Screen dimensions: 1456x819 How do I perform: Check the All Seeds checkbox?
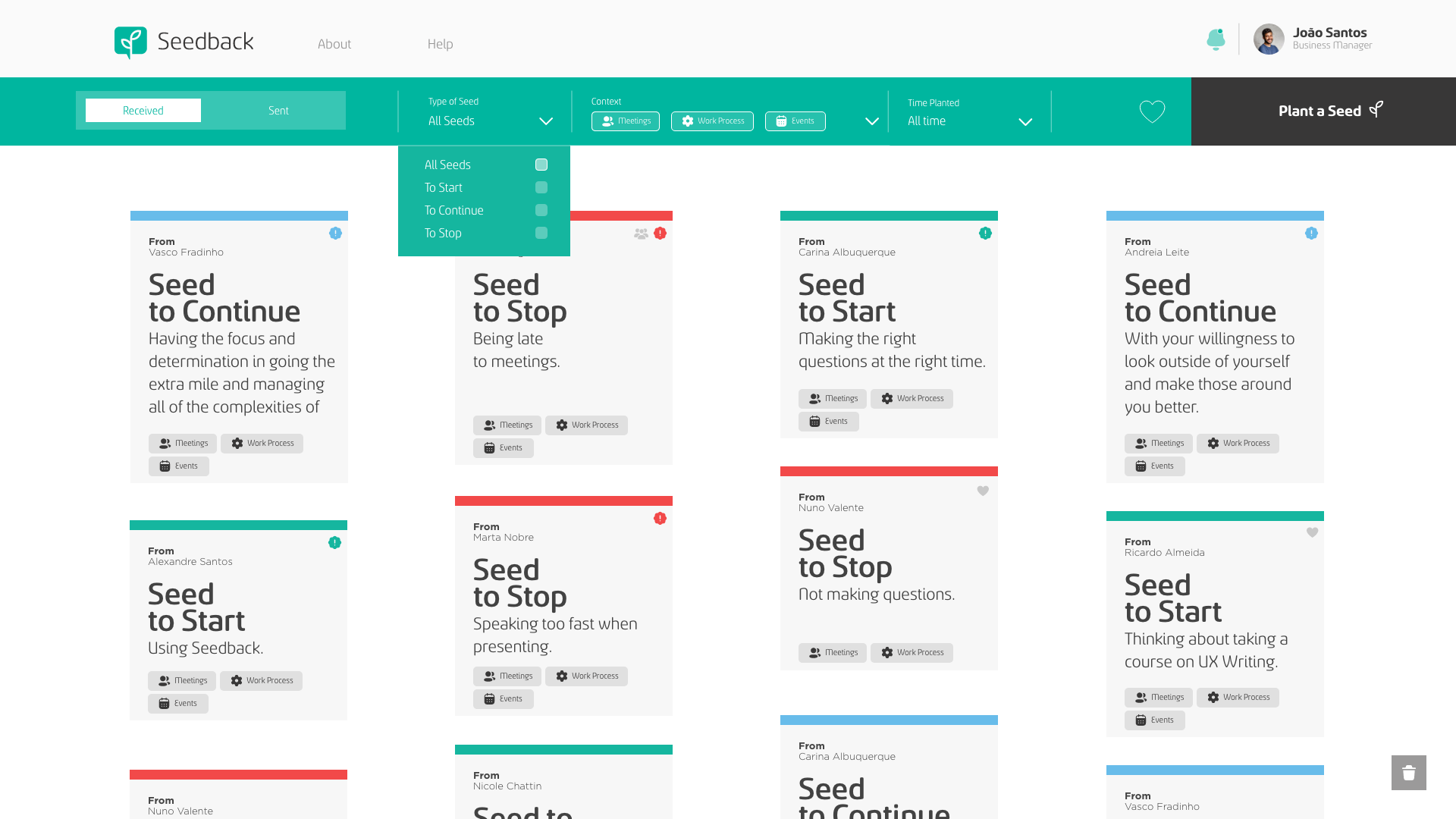pyautogui.click(x=541, y=165)
